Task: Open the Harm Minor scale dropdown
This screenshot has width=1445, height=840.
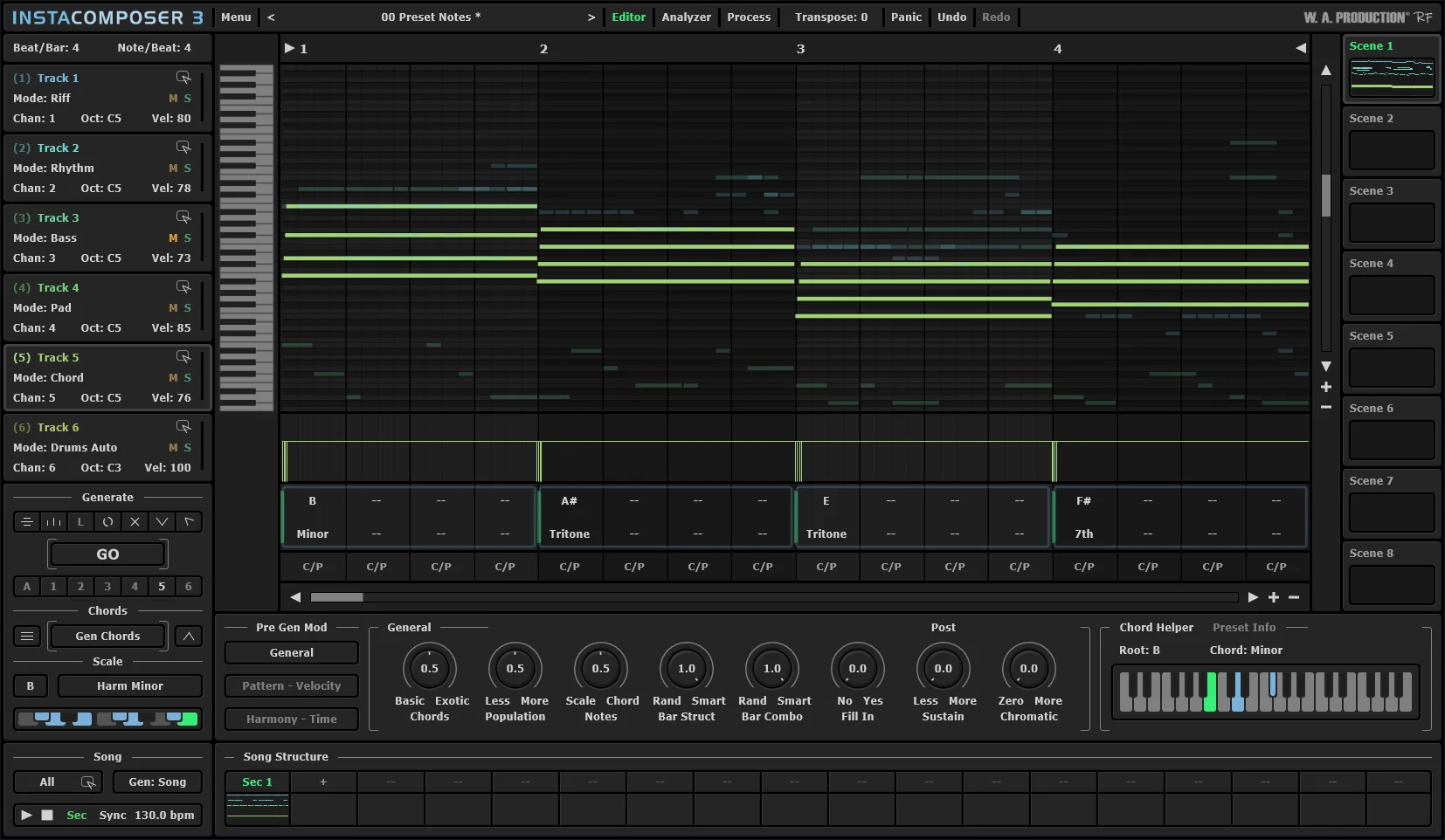Action: (x=129, y=686)
